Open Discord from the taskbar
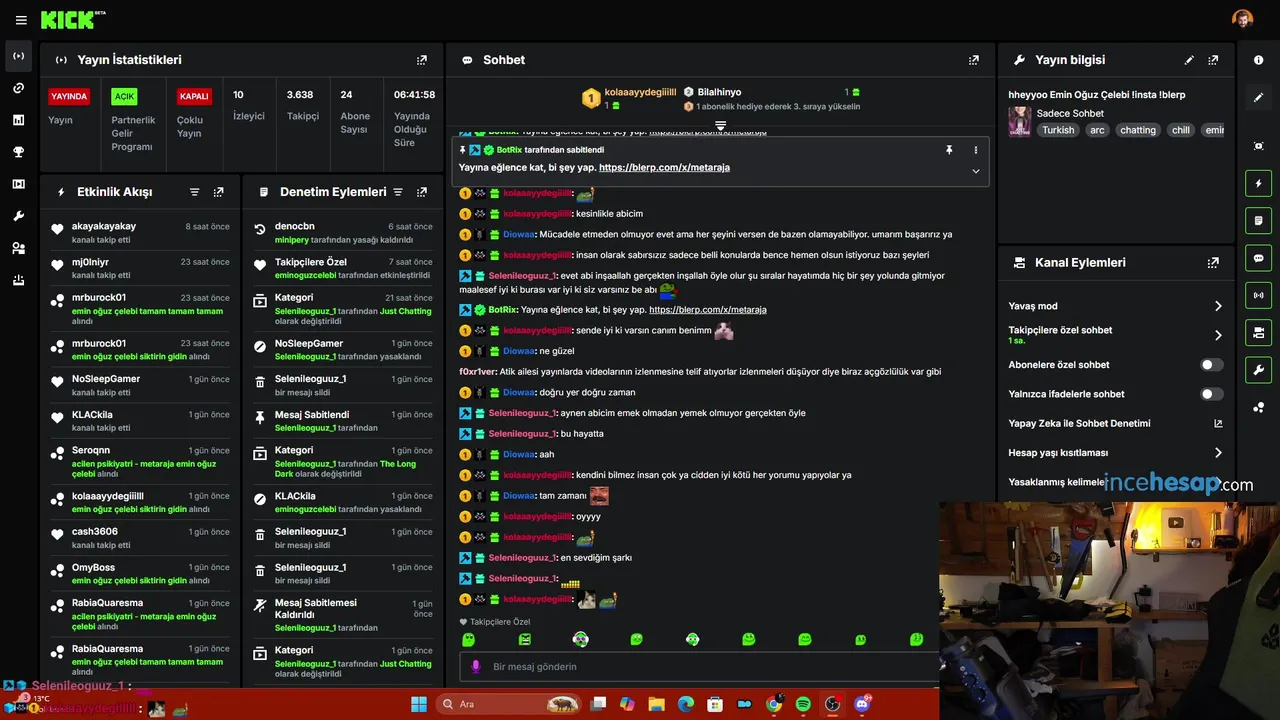The image size is (1280, 720). click(x=862, y=704)
